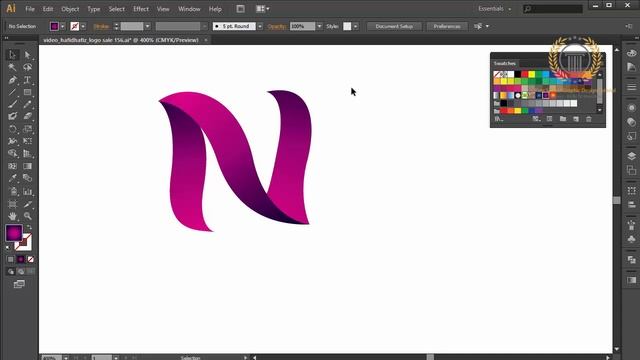Open Show Swatch Kinds menu
640x360 pixels.
coord(536,119)
